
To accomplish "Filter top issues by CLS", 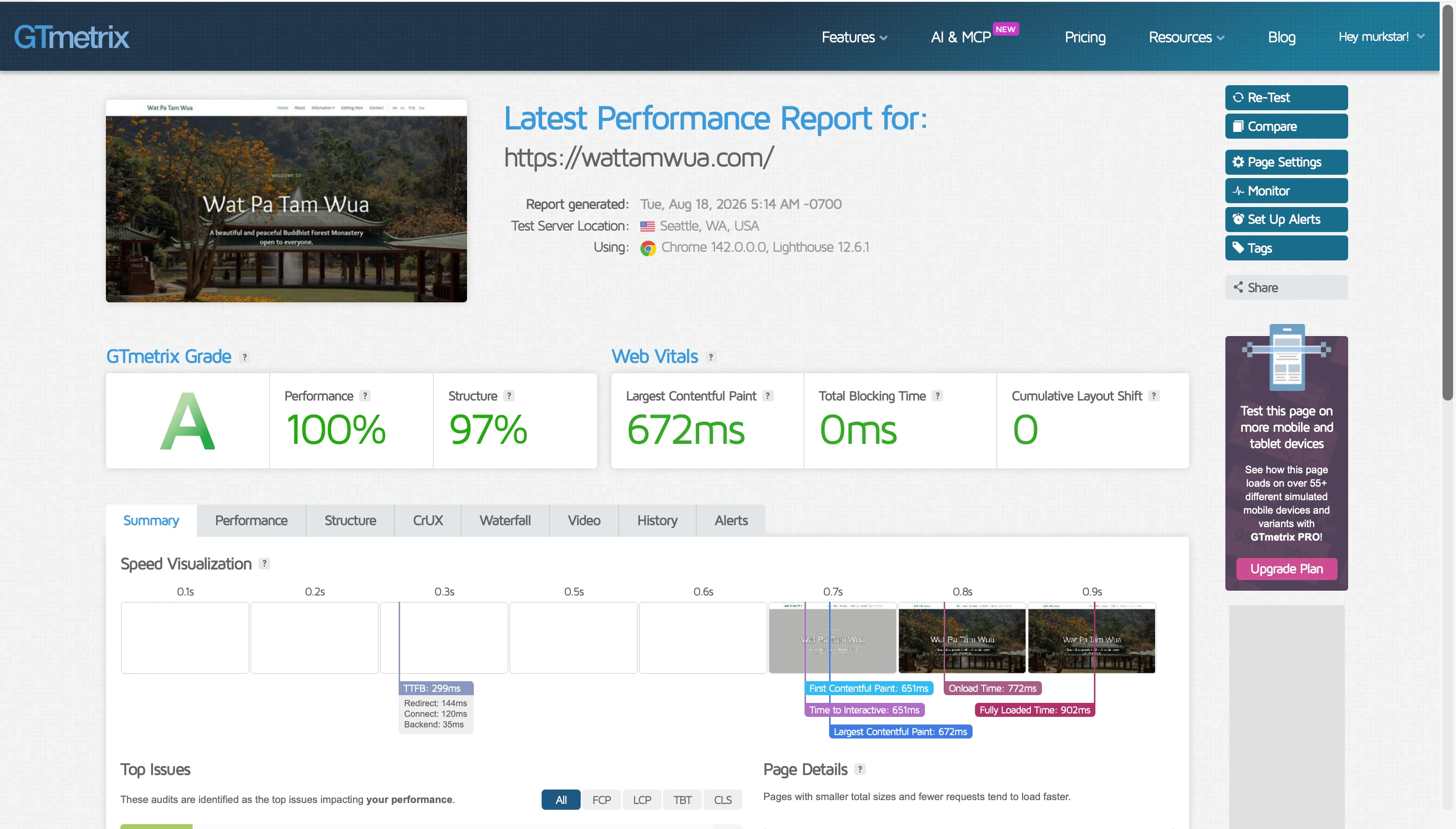I will pyautogui.click(x=723, y=799).
